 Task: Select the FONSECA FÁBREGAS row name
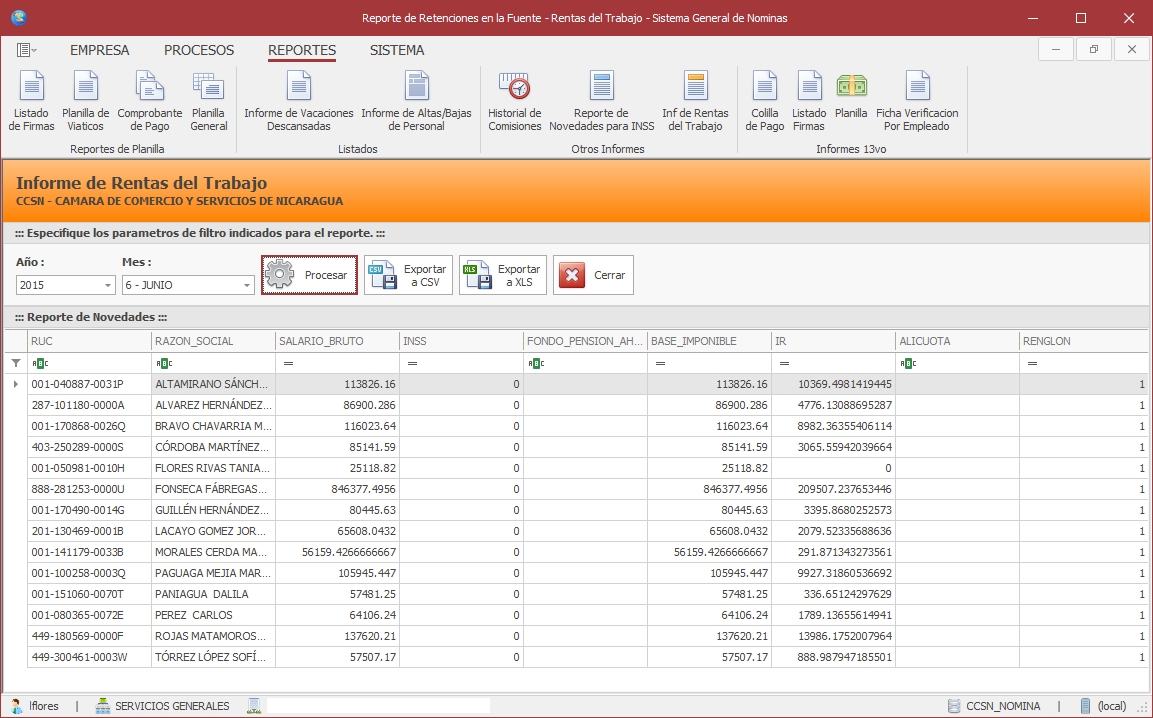(x=213, y=489)
